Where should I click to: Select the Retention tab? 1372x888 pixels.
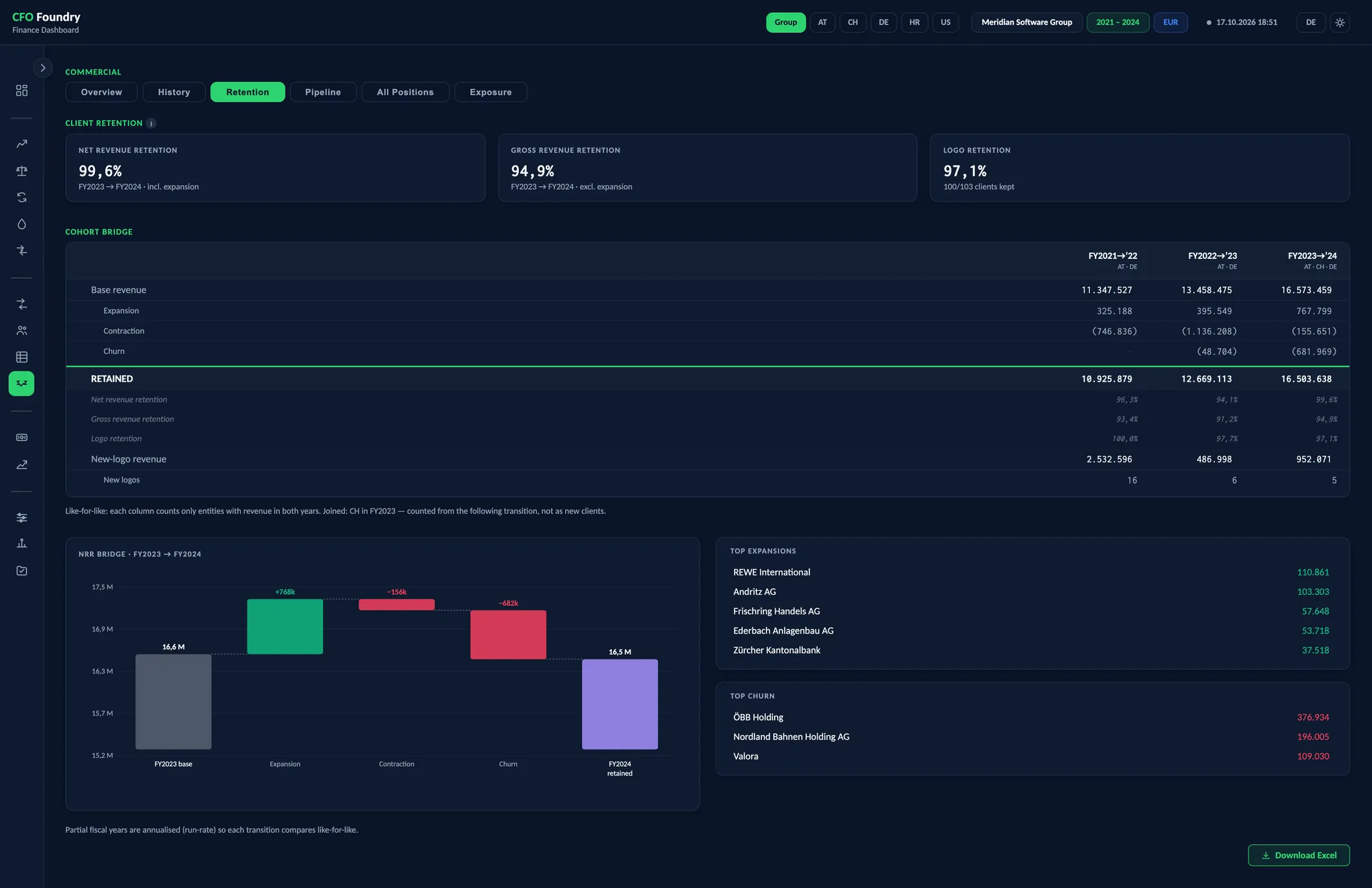point(247,92)
